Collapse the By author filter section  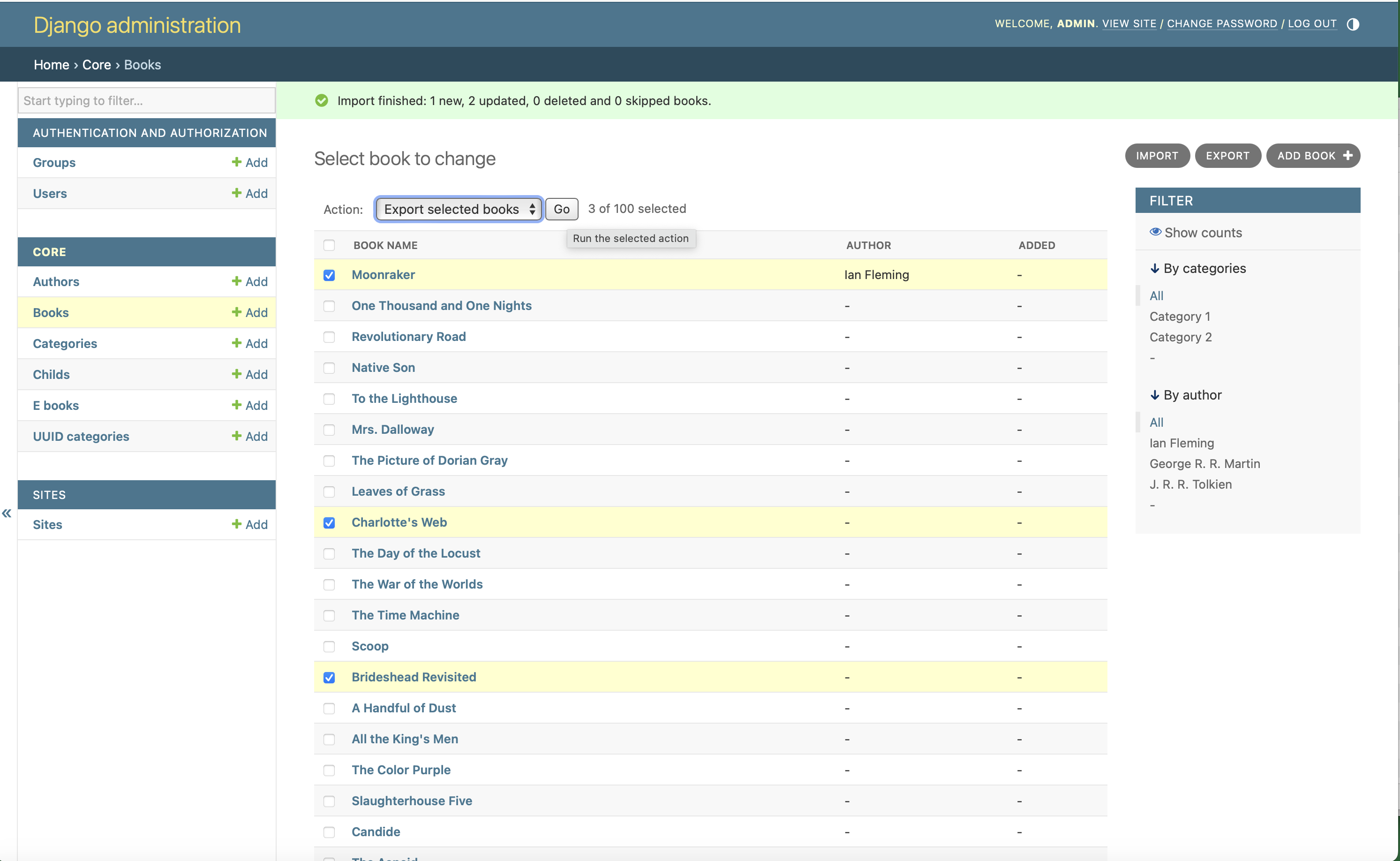pos(1186,395)
